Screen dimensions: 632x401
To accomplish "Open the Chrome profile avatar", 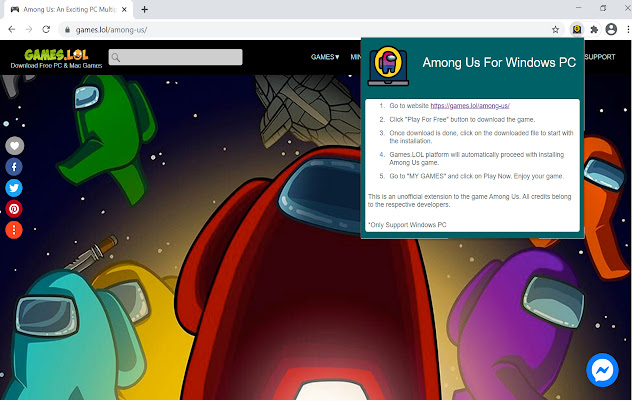I will pos(611,29).
